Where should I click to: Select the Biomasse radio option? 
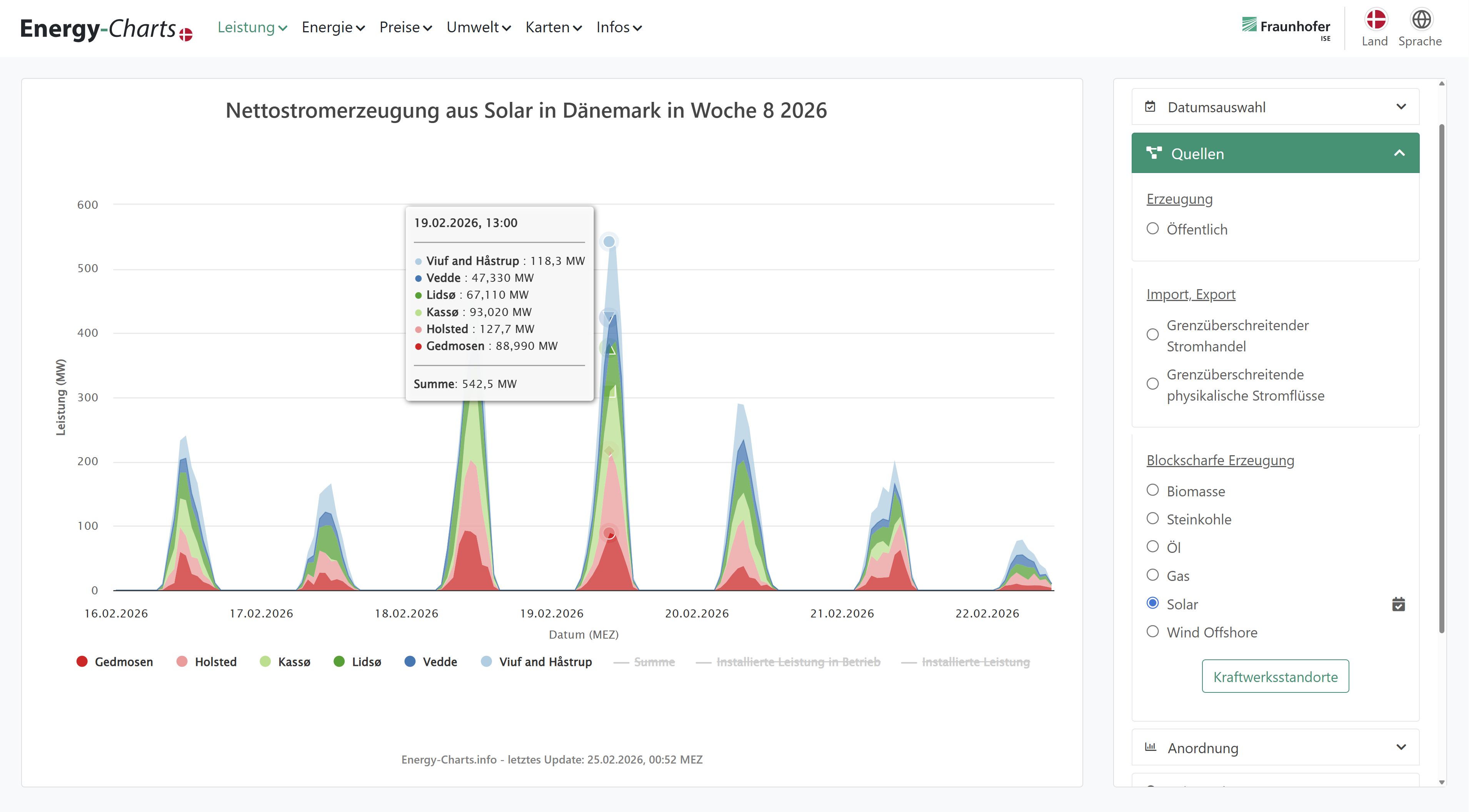[x=1152, y=490]
